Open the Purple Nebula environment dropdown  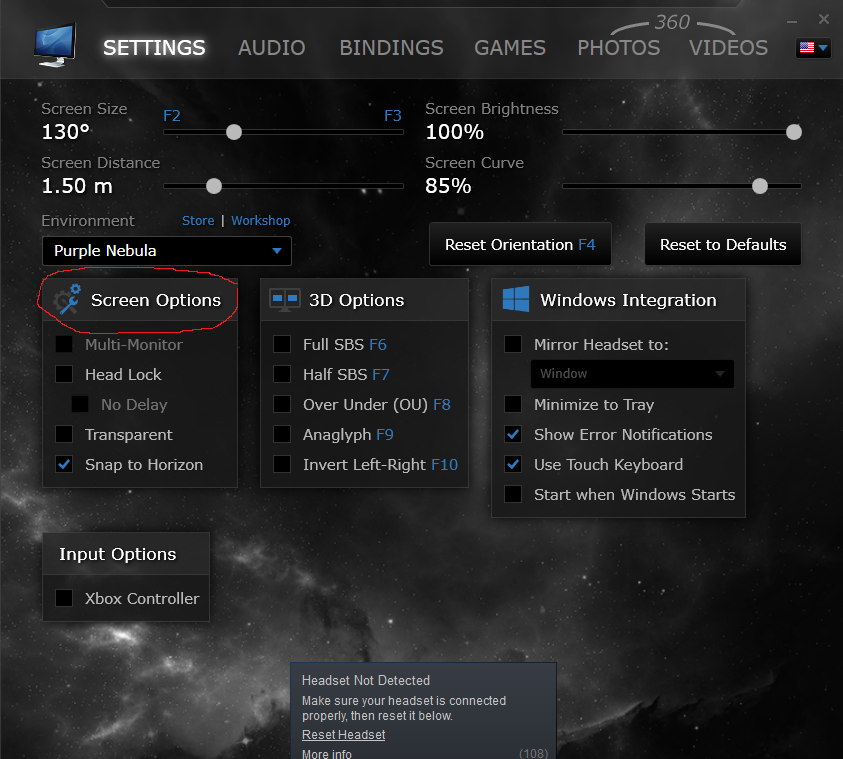coord(167,251)
